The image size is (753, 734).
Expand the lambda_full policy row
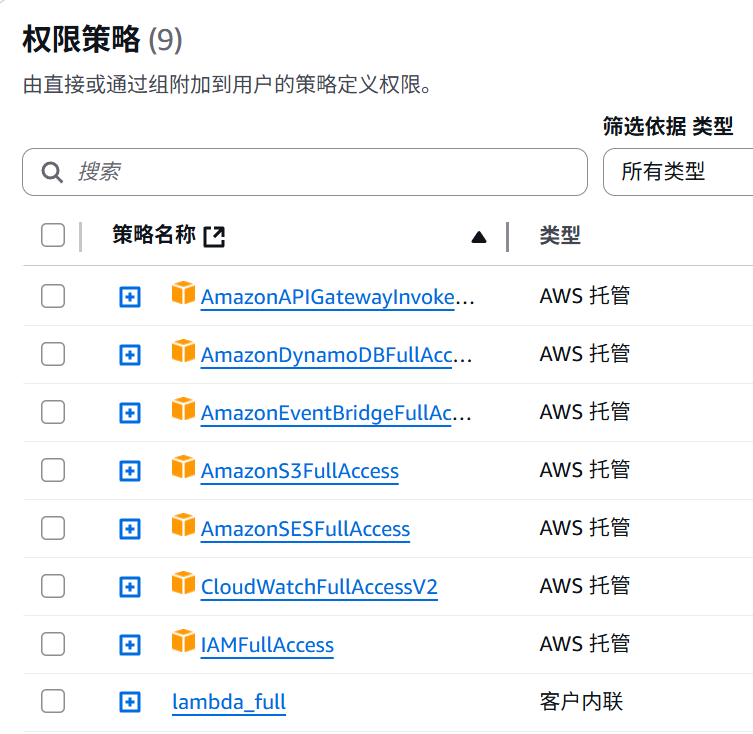click(x=130, y=702)
